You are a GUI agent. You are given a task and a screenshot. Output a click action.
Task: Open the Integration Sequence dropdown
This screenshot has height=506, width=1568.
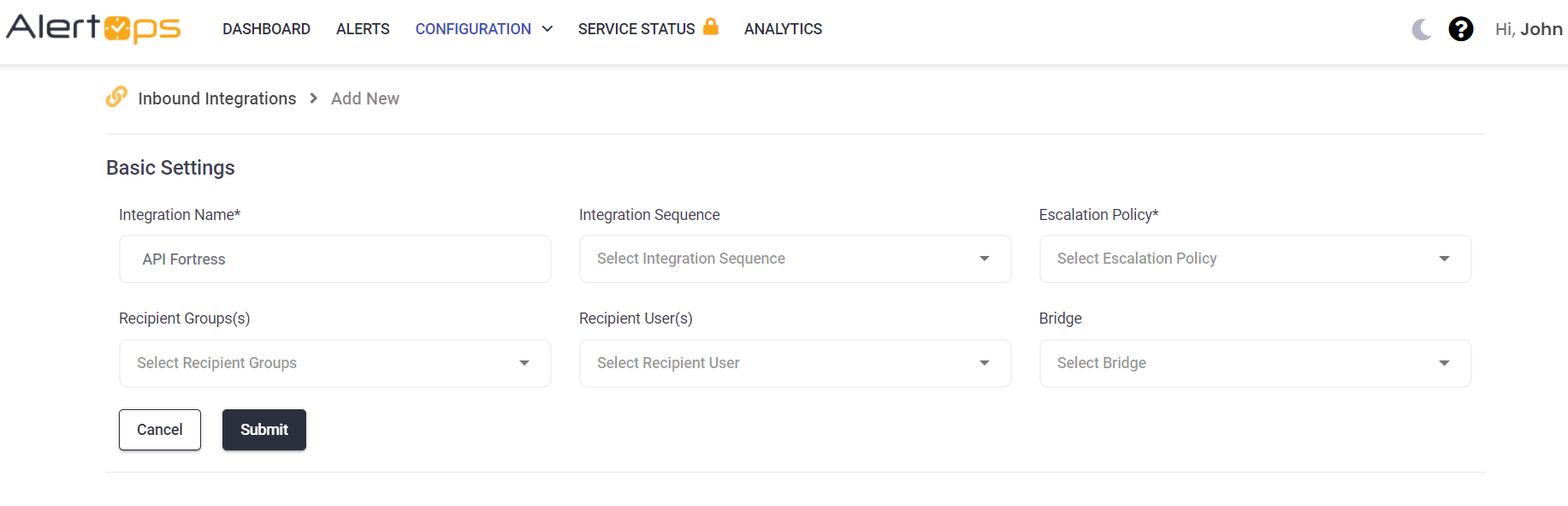pyautogui.click(x=795, y=259)
